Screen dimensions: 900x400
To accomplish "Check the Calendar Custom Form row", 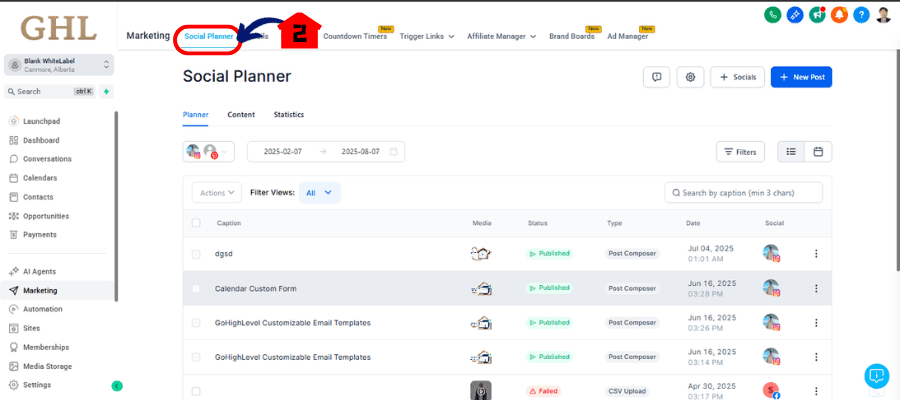I will [196, 288].
